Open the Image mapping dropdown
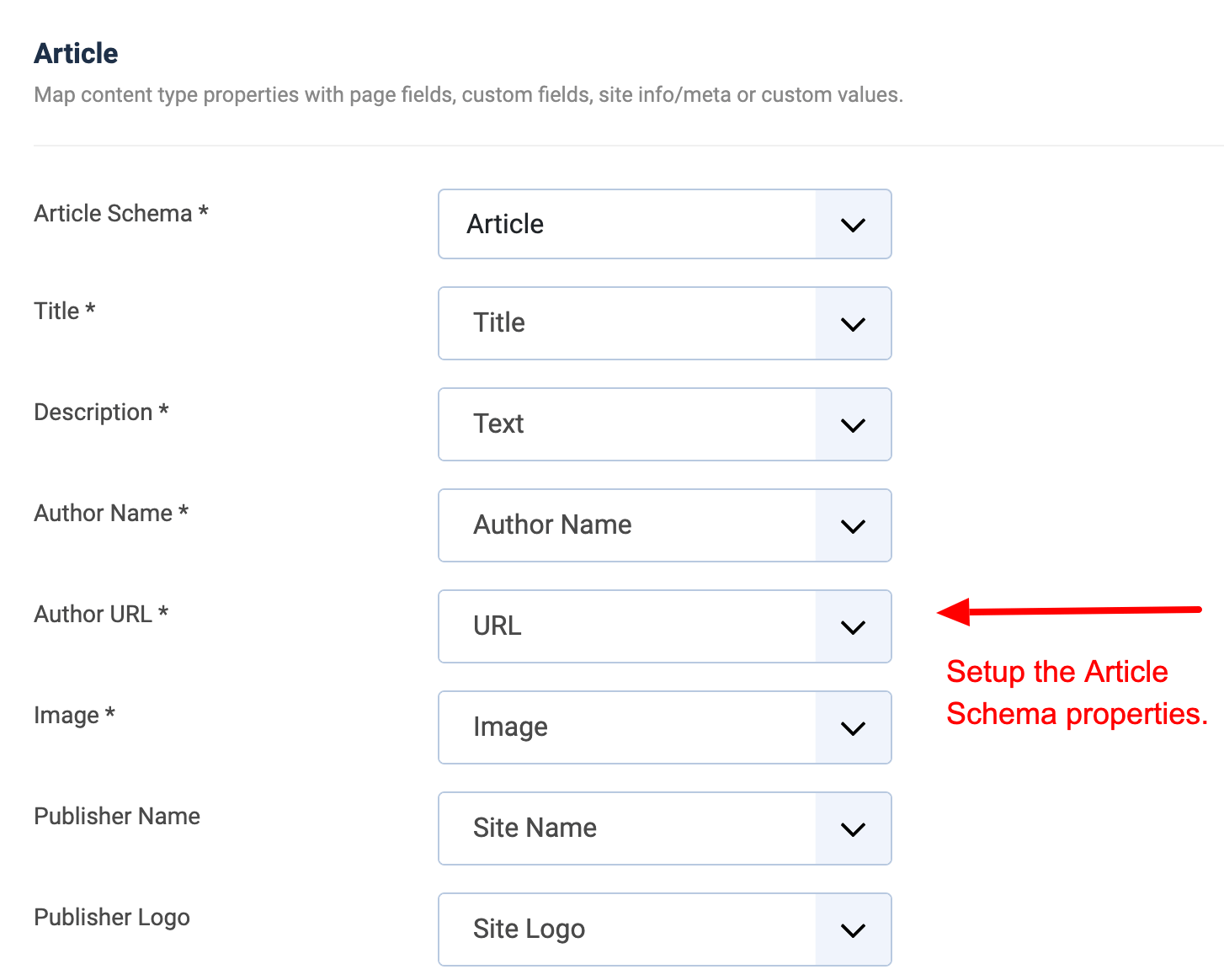This screenshot has width=1224, height=980. coord(664,727)
